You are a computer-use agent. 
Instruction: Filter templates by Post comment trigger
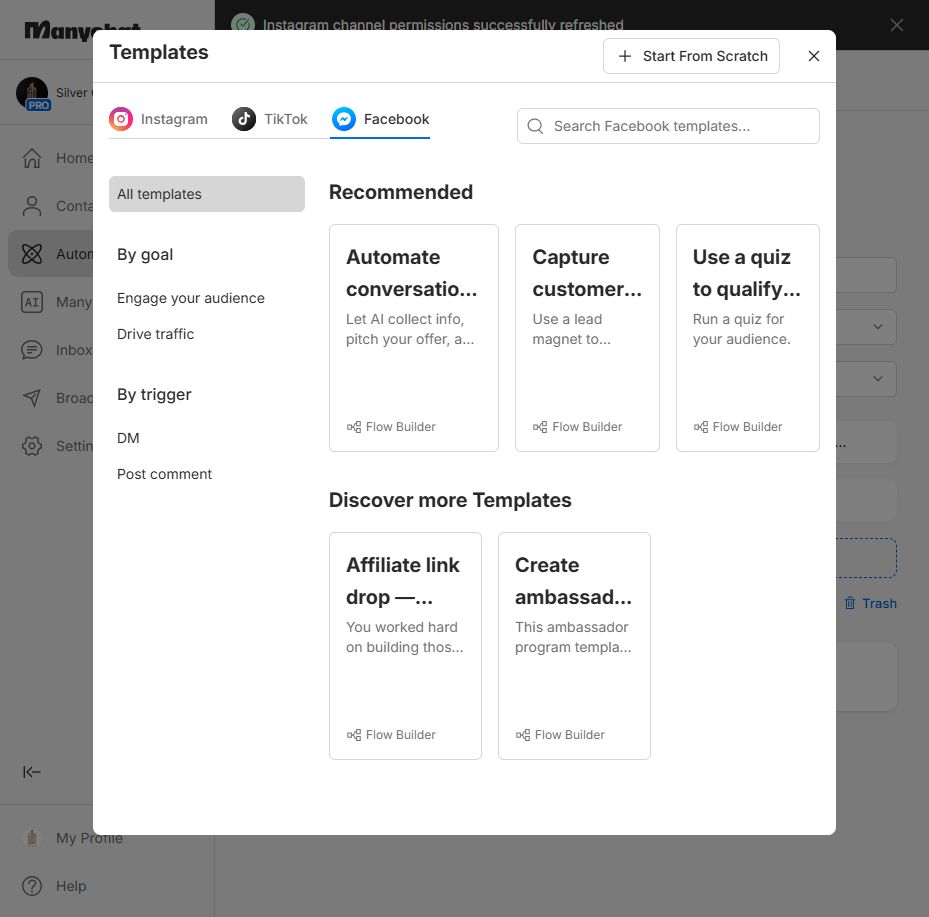tap(164, 474)
